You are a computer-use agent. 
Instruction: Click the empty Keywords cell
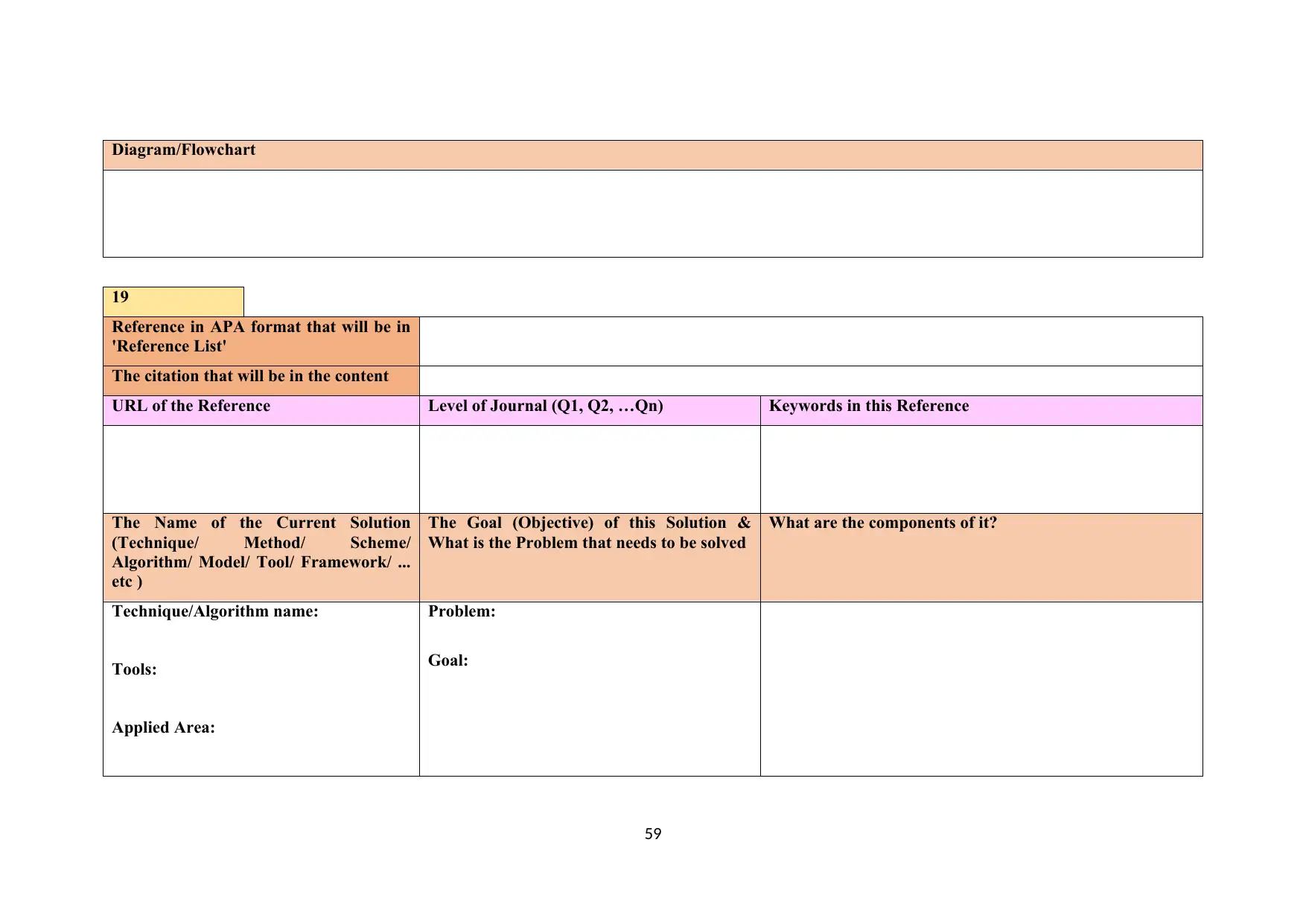pyautogui.click(x=981, y=469)
